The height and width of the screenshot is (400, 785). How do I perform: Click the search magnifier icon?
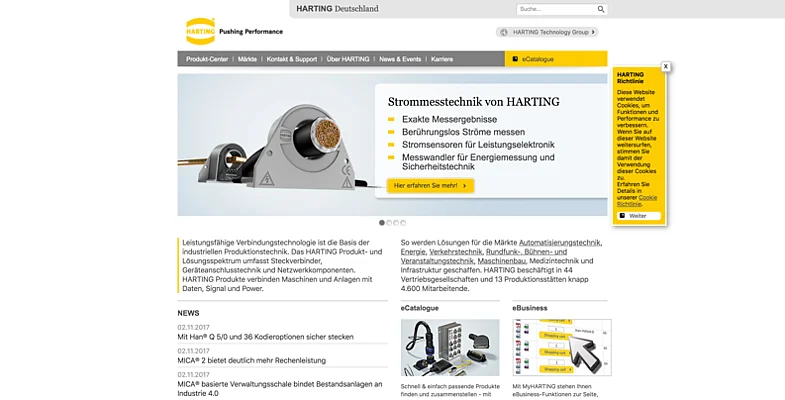point(601,9)
